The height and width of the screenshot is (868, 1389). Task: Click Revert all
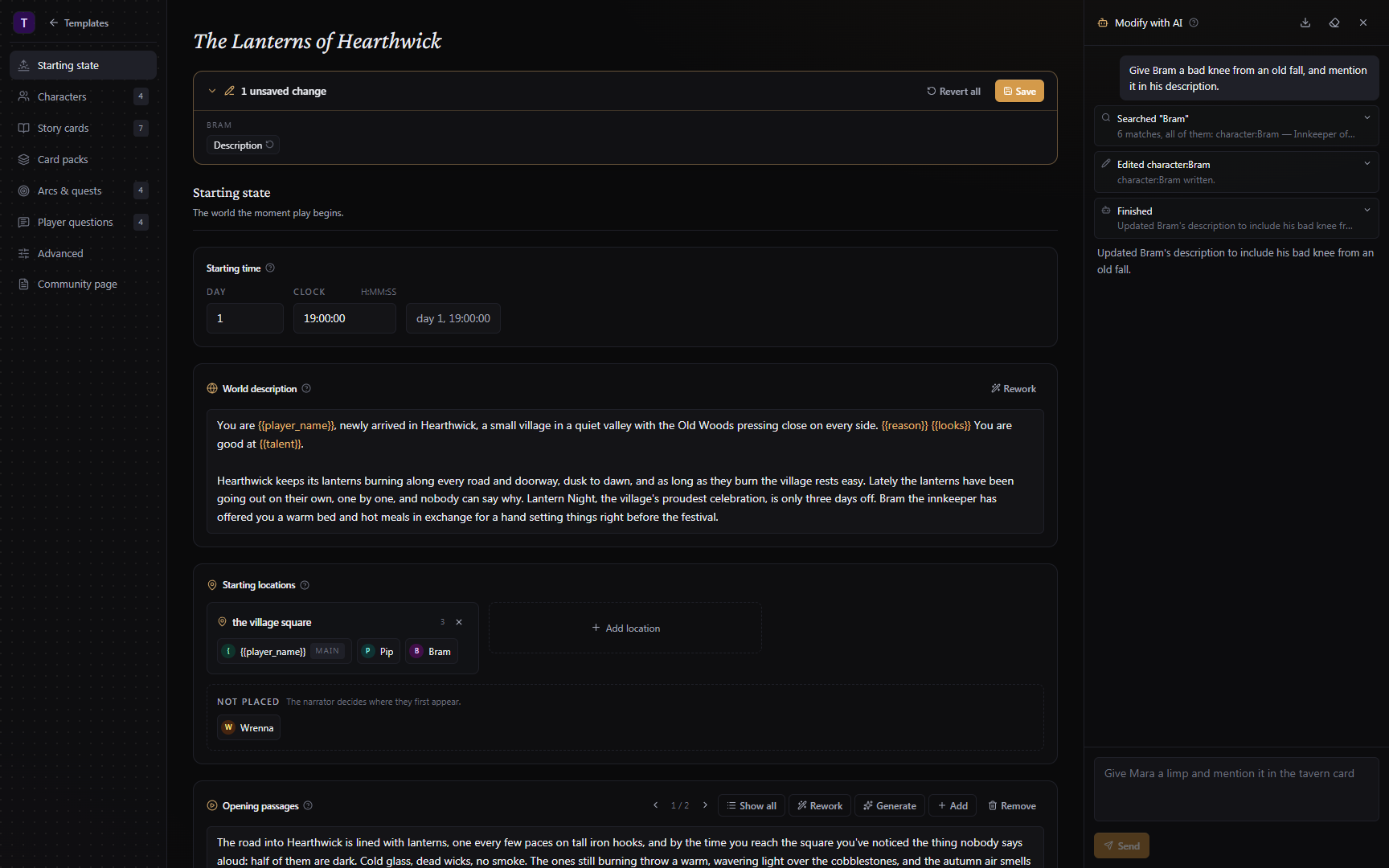click(954, 92)
